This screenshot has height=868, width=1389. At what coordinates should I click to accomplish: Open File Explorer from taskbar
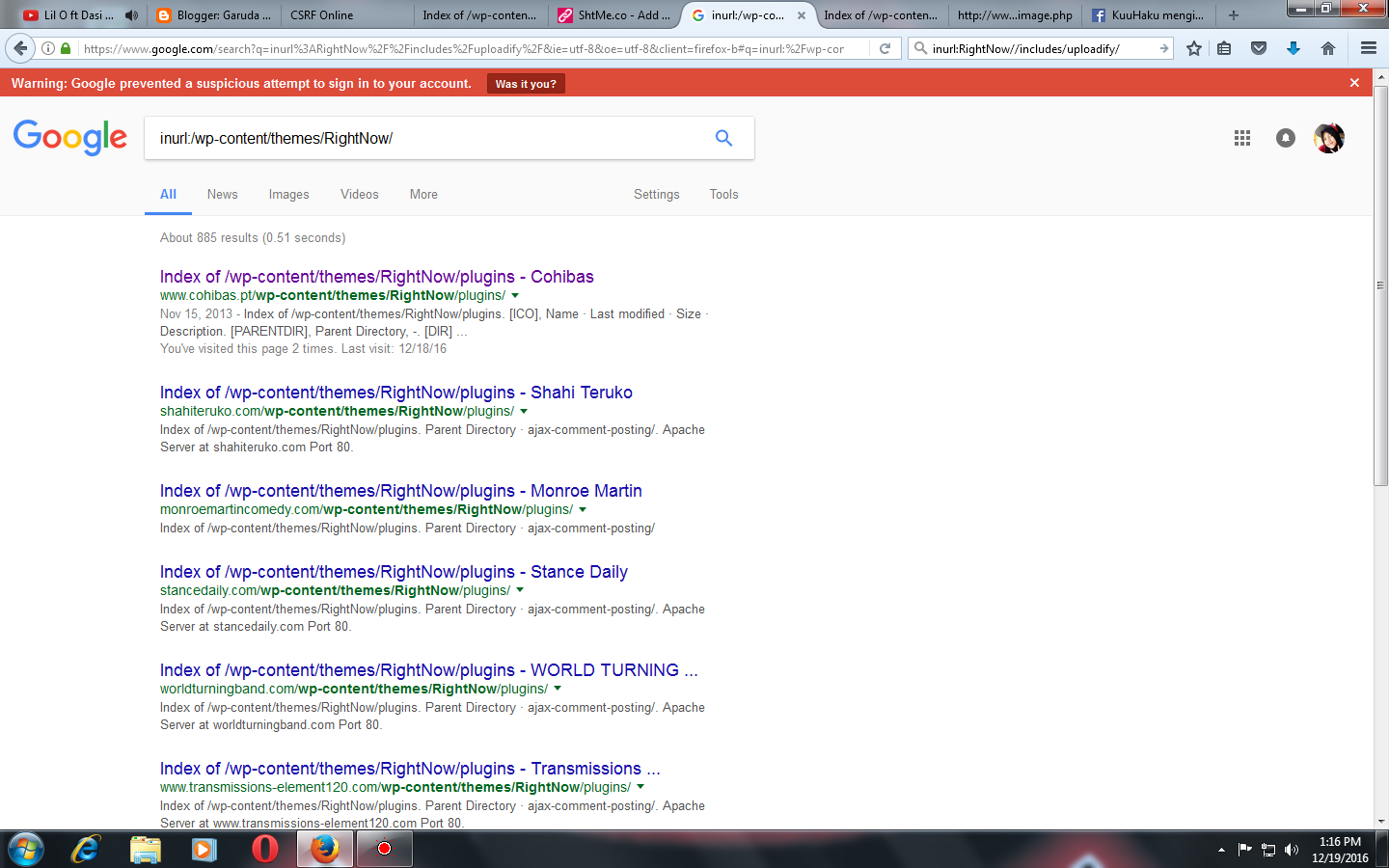pyautogui.click(x=146, y=850)
